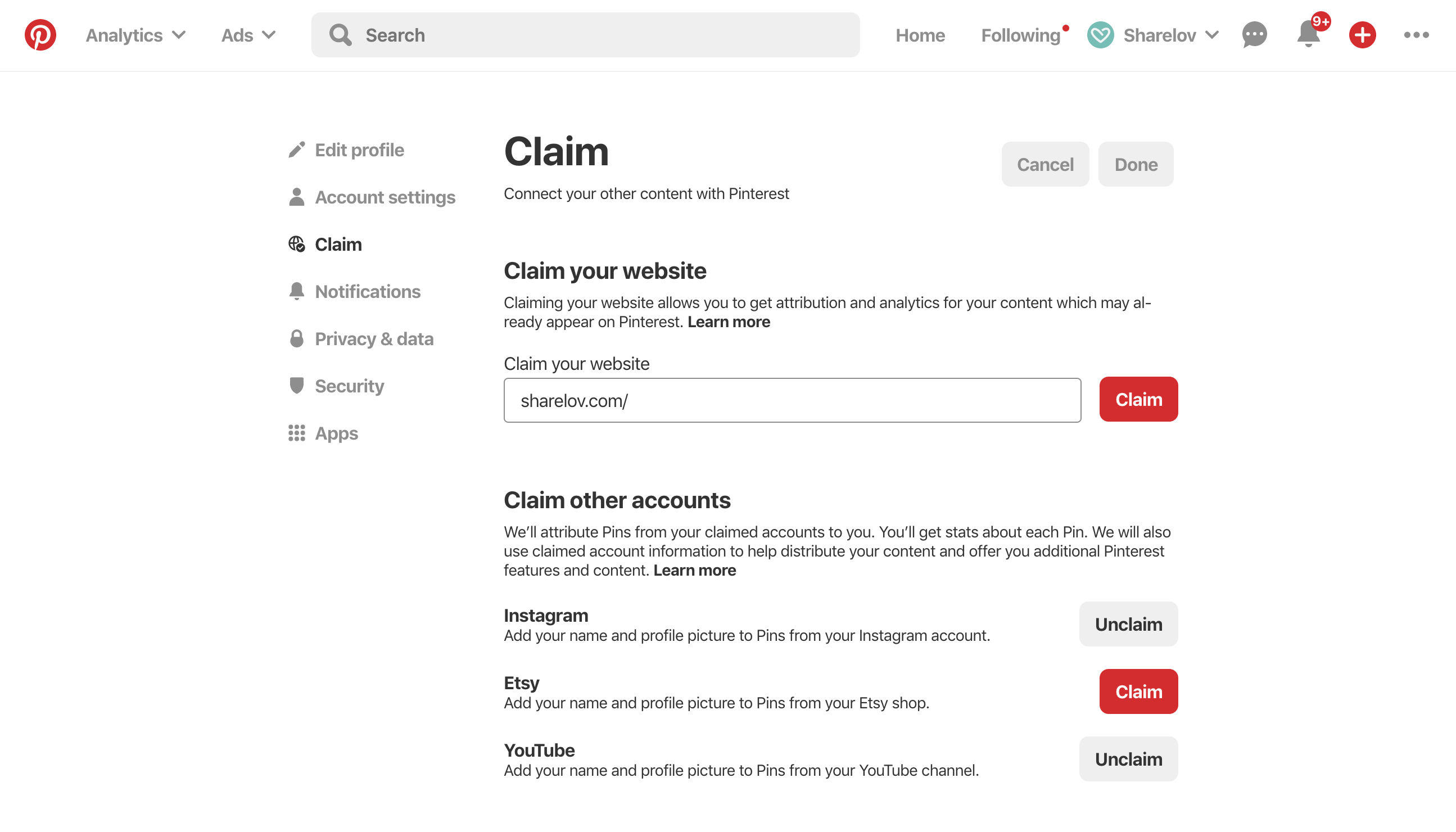Click the Security shield icon
This screenshot has height=832, width=1456.
pos(297,385)
